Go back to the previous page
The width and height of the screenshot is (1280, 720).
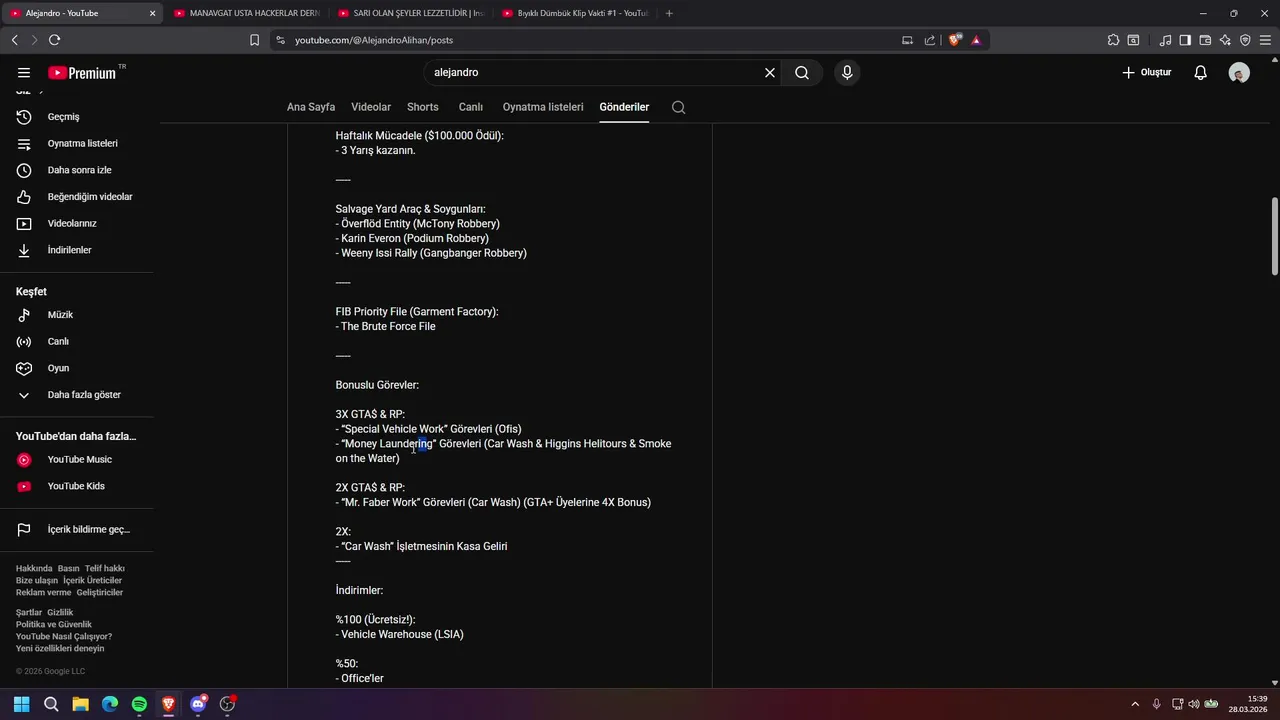pos(14,40)
